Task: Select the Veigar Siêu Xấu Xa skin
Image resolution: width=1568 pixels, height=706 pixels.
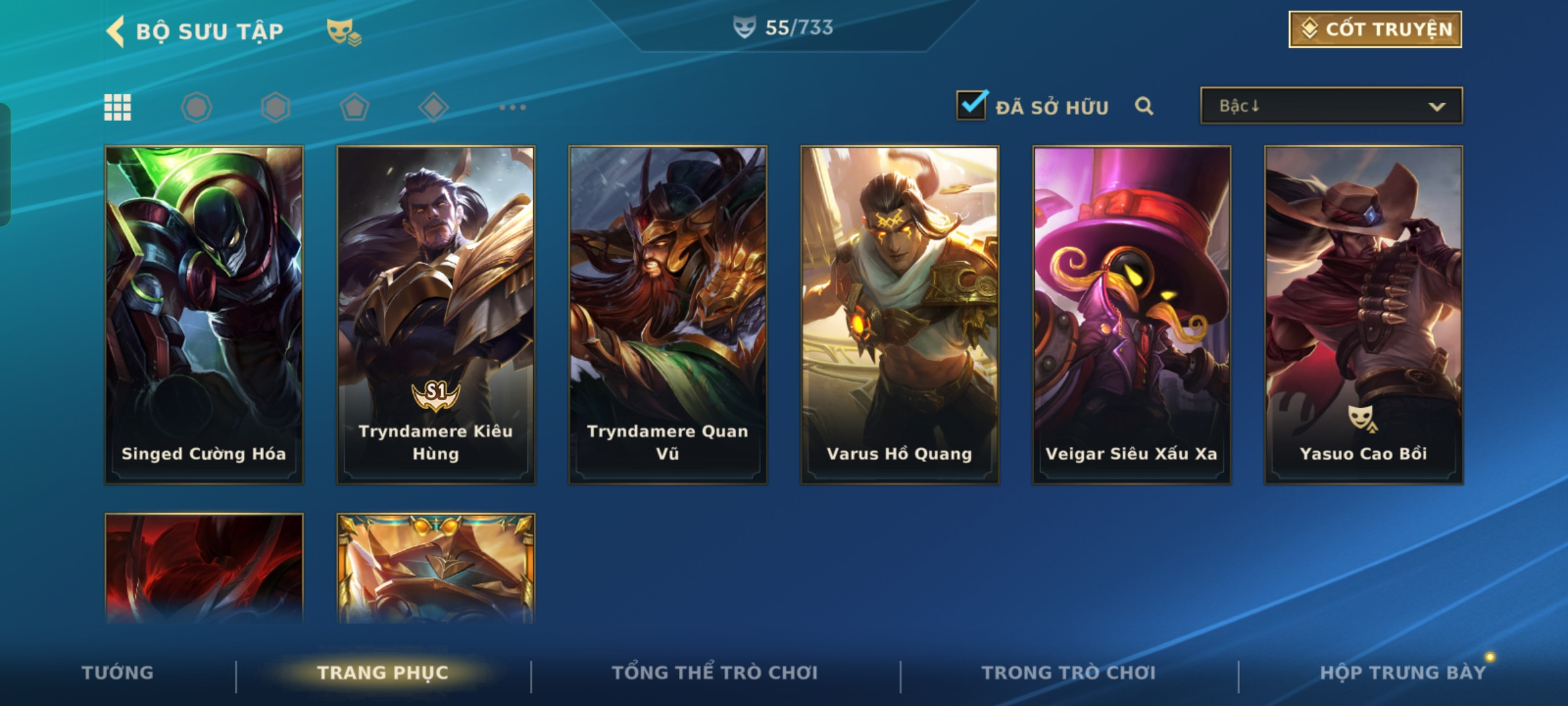Action: coord(1132,315)
